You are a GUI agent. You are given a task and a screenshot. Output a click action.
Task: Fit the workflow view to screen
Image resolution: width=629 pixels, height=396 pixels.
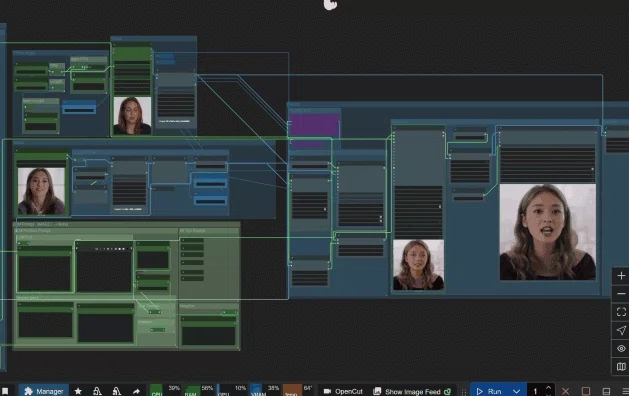(x=621, y=312)
